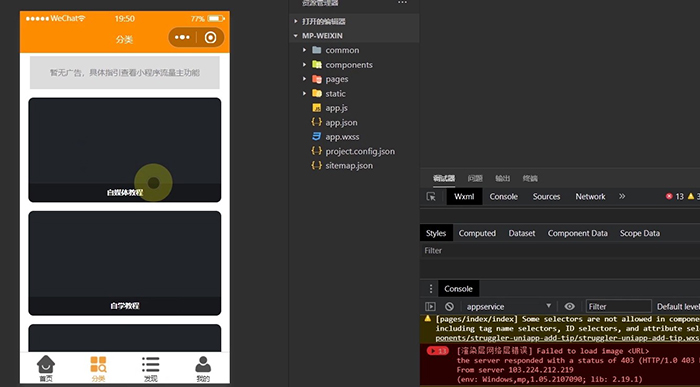Switch to the Network tab

pyautogui.click(x=590, y=196)
